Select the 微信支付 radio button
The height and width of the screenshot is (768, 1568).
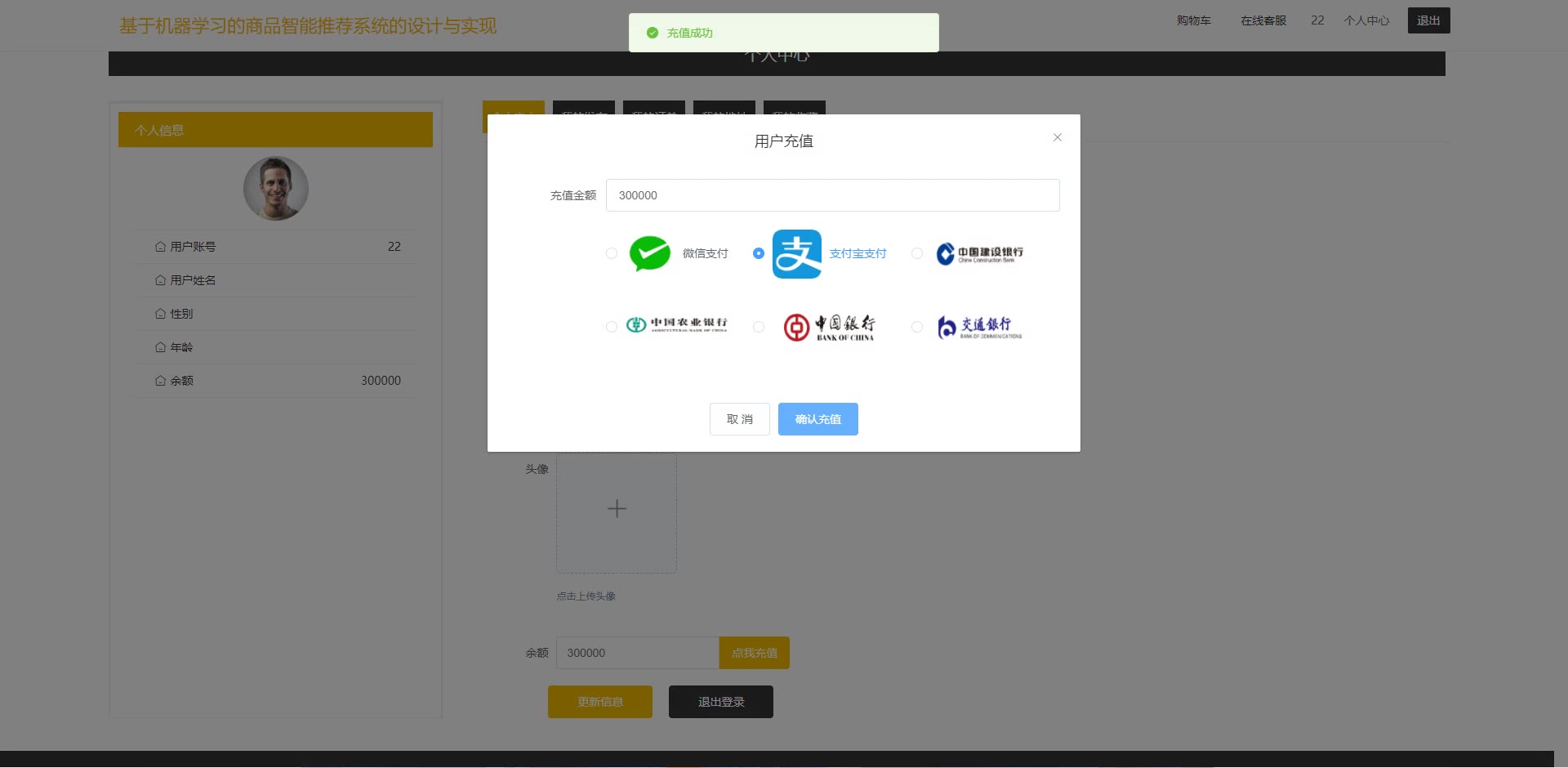(611, 253)
